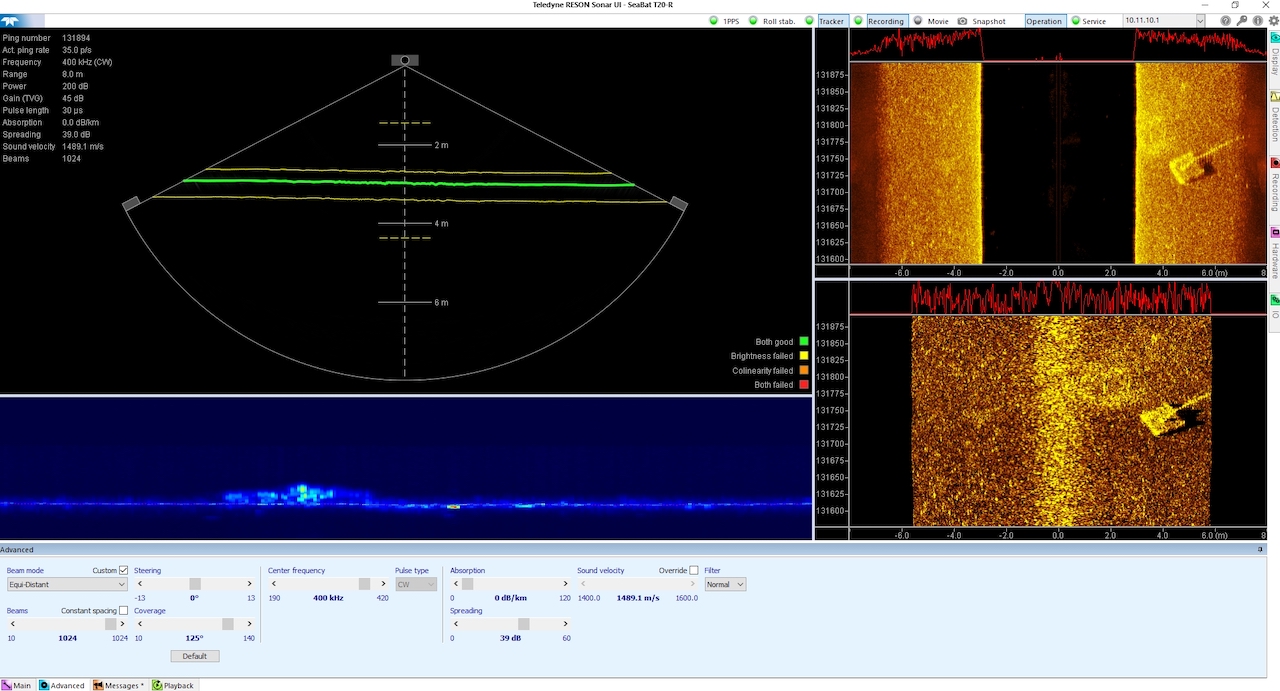Open the Beam mode Equi-Distant dropdown
This screenshot has height=691, width=1280.
[66, 583]
